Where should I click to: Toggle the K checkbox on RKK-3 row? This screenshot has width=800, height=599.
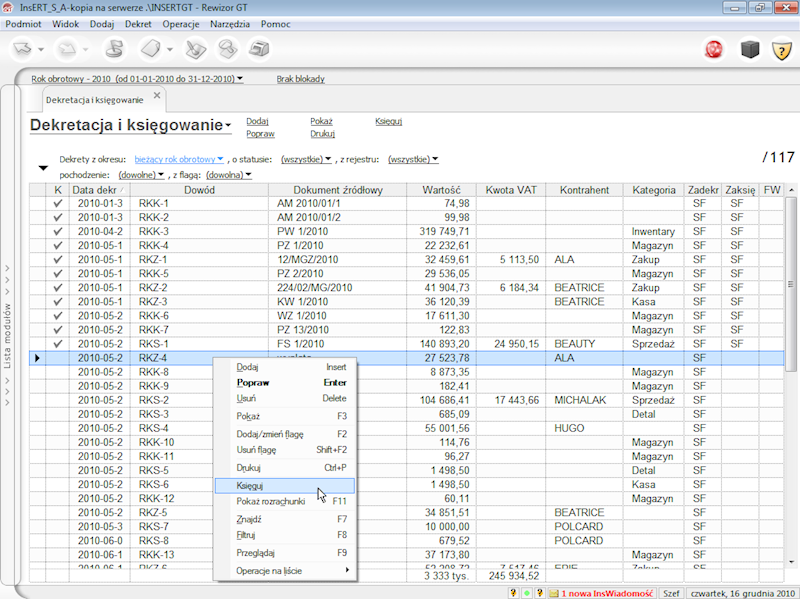pos(57,231)
